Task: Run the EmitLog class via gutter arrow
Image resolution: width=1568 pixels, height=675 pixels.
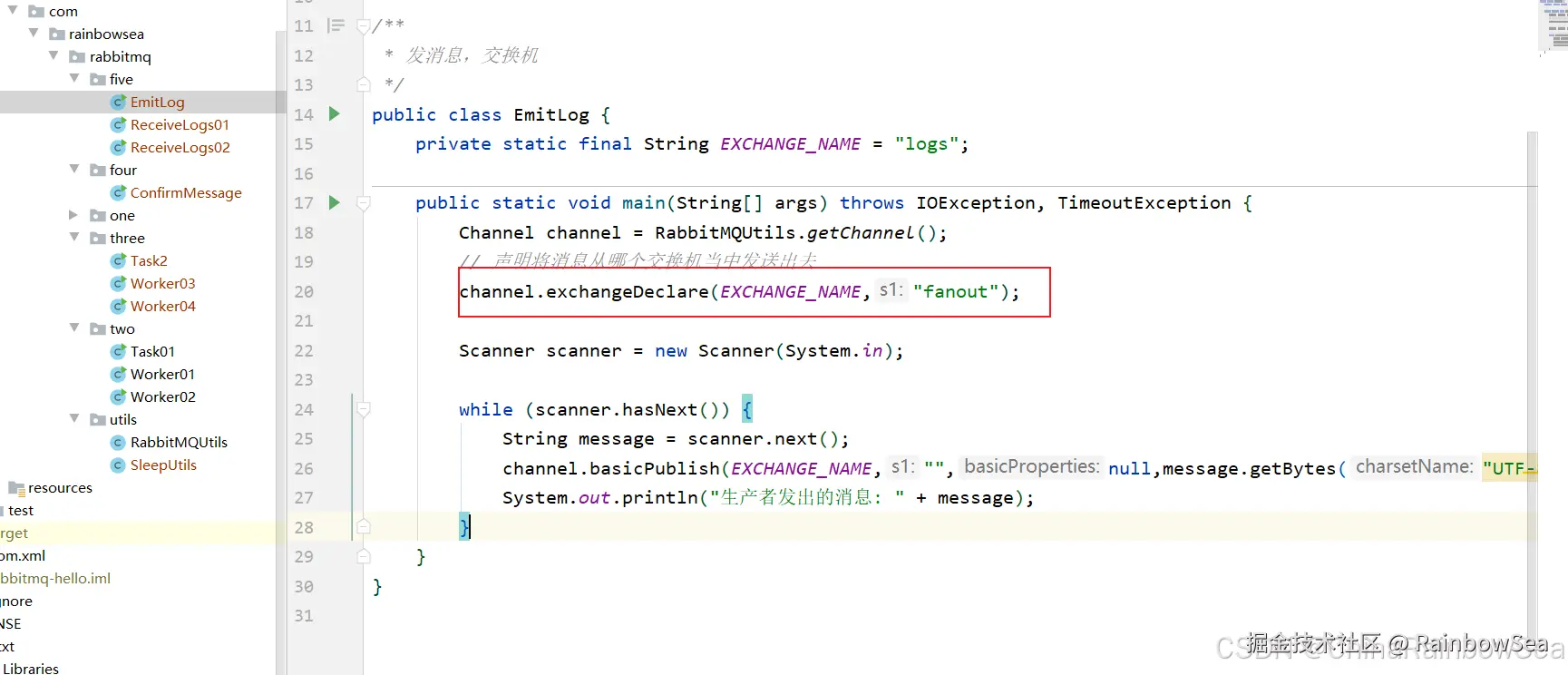Action: click(334, 114)
